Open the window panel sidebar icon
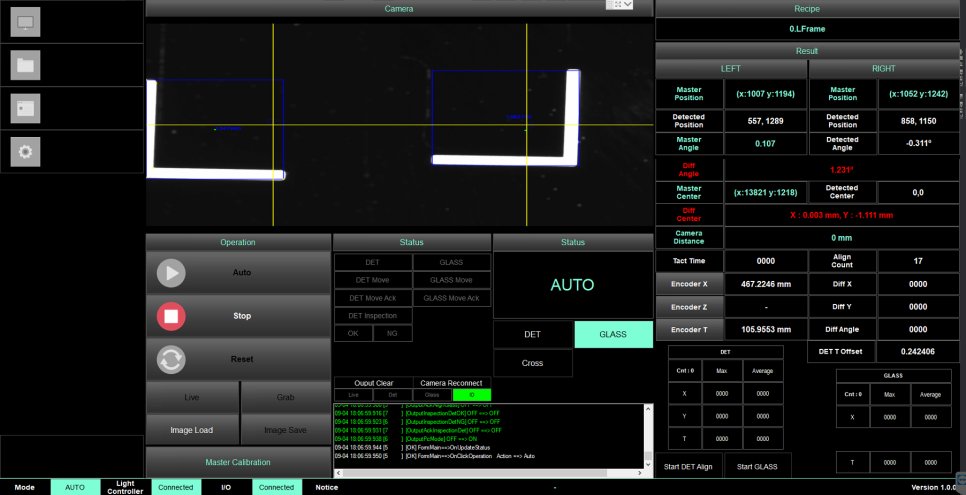 [x=25, y=108]
